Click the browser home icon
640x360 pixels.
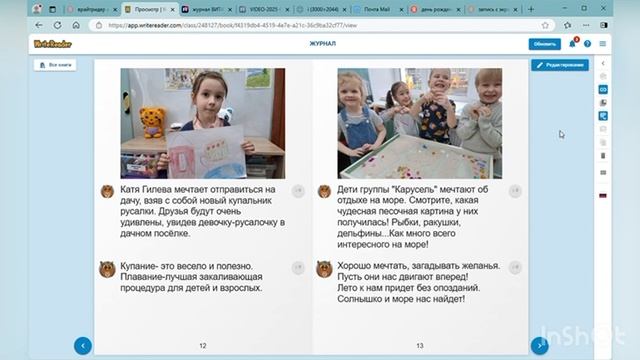(x=76, y=25)
